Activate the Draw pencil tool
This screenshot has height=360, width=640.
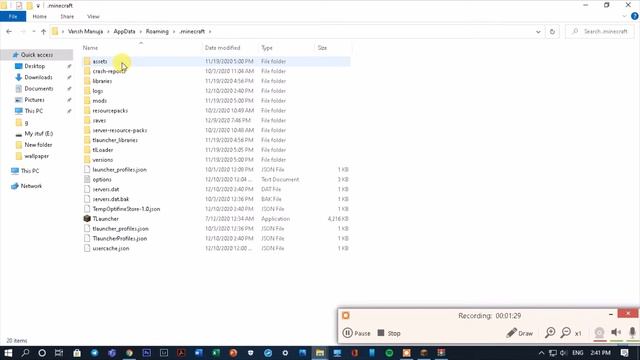point(519,333)
